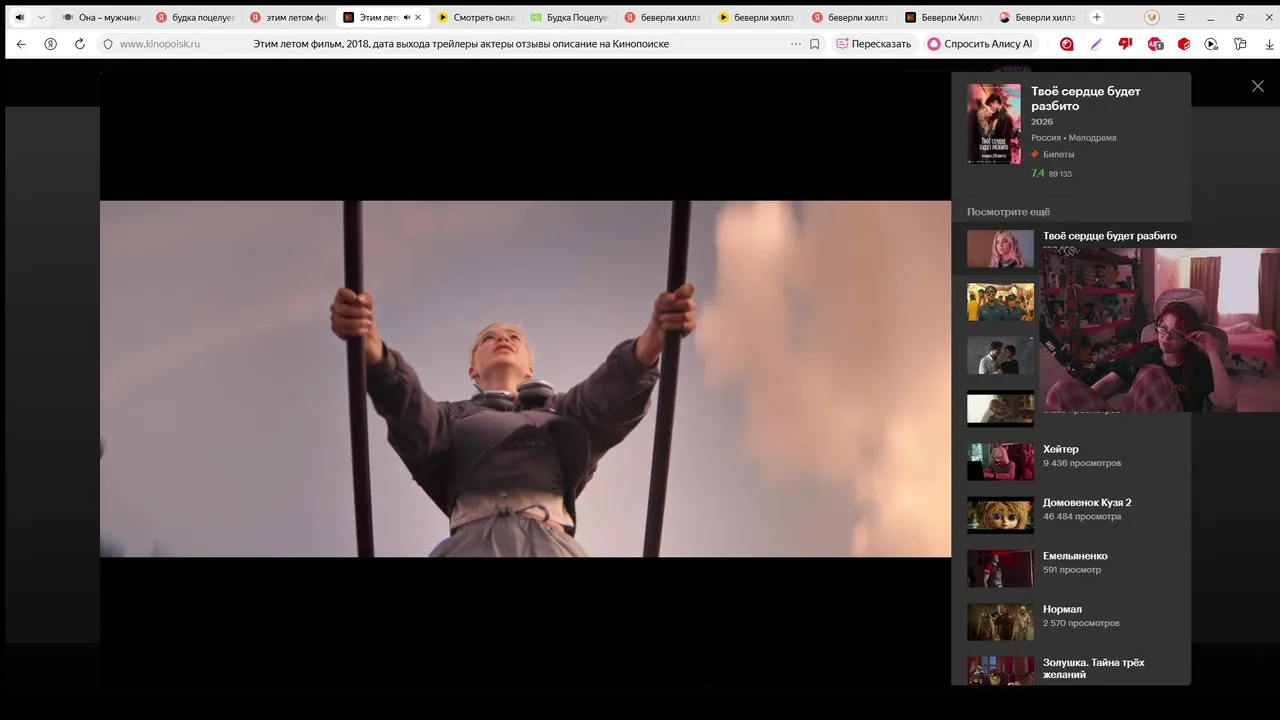The width and height of the screenshot is (1280, 720).
Task: Open the 'Хейтер' trailer thumbnail
Action: point(1000,462)
